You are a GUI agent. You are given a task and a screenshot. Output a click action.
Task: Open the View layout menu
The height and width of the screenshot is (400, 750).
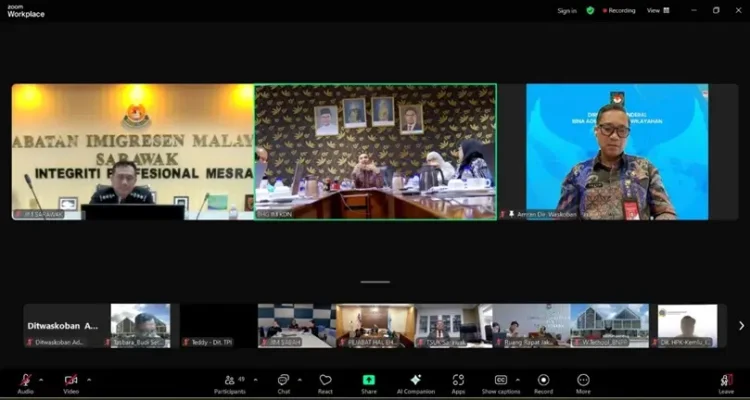point(655,10)
